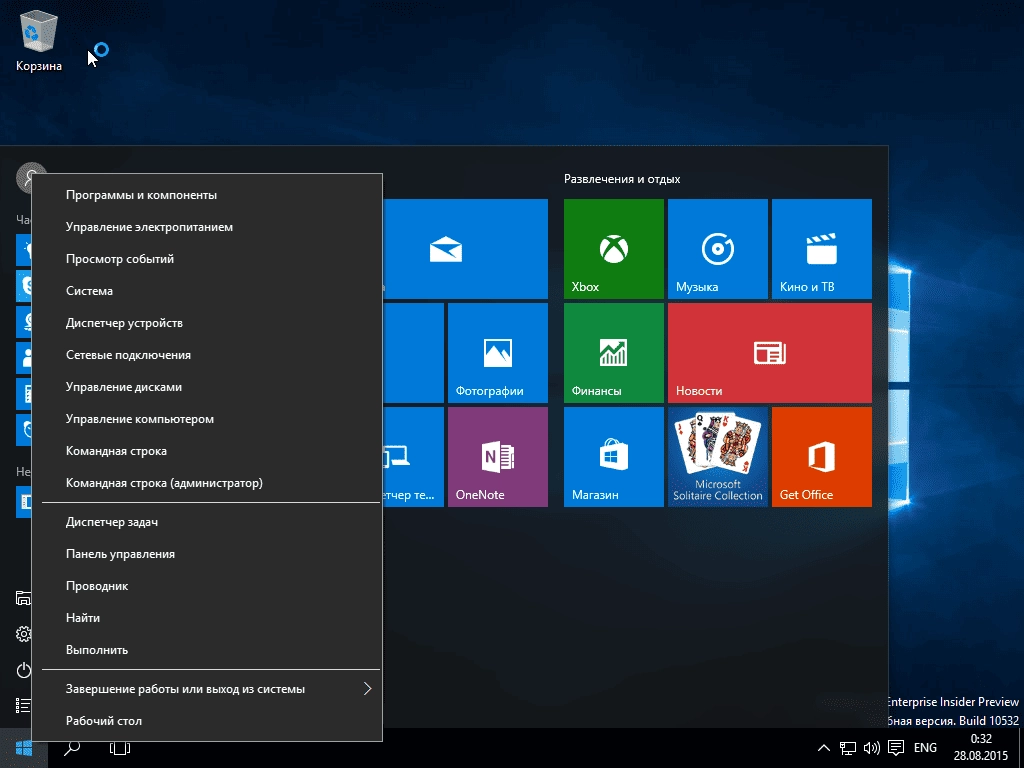The height and width of the screenshot is (768, 1024).
Task: Open All apps list icon in Start
Action: 23,705
